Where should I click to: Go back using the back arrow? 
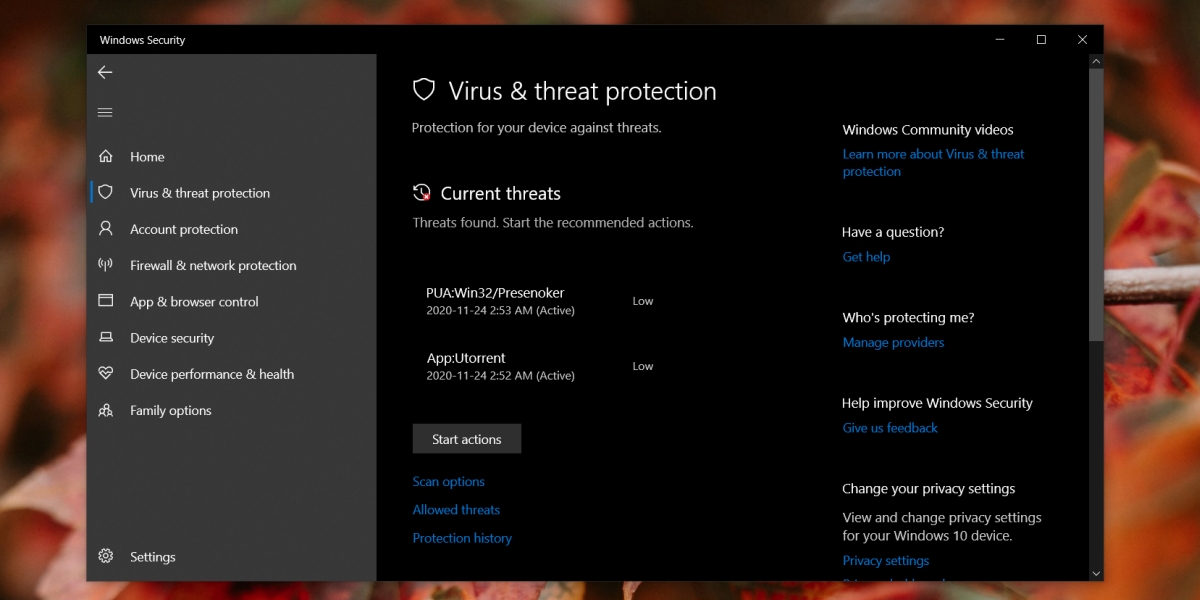click(105, 72)
